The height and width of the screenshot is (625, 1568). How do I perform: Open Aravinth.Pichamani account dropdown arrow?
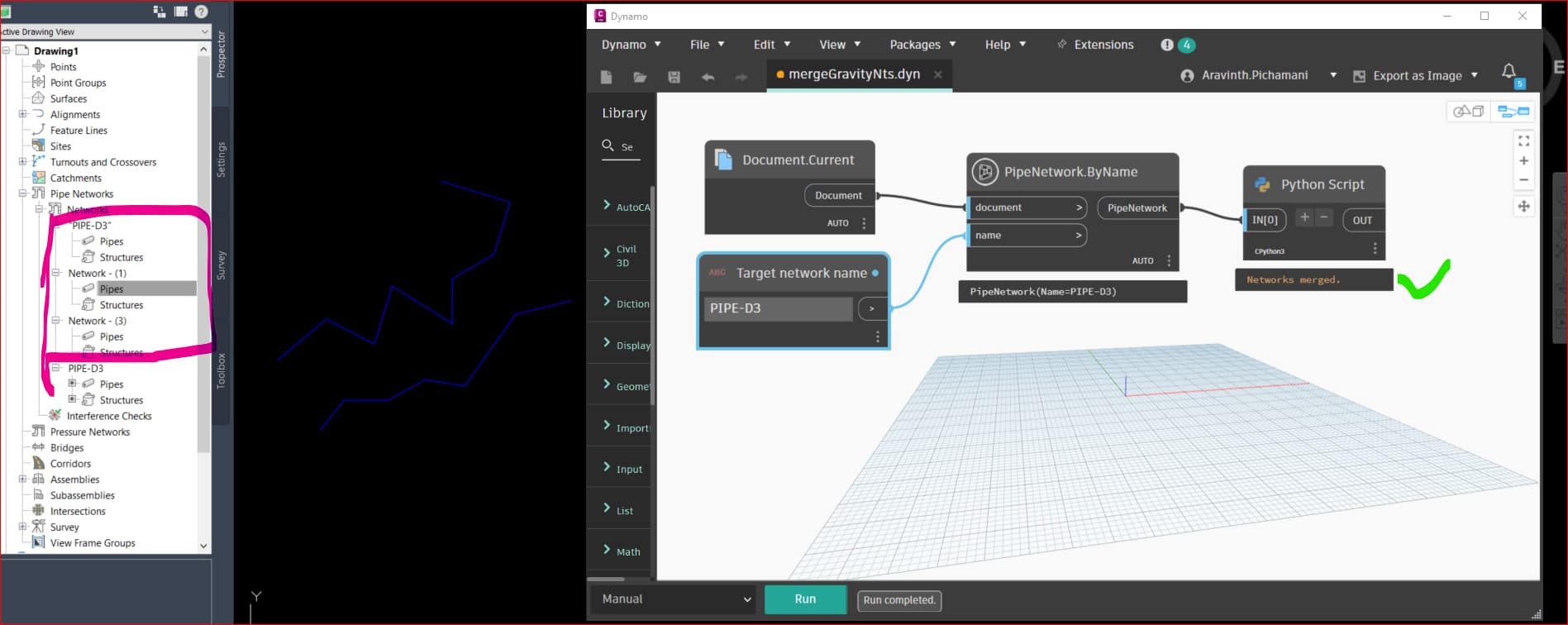[x=1333, y=75]
